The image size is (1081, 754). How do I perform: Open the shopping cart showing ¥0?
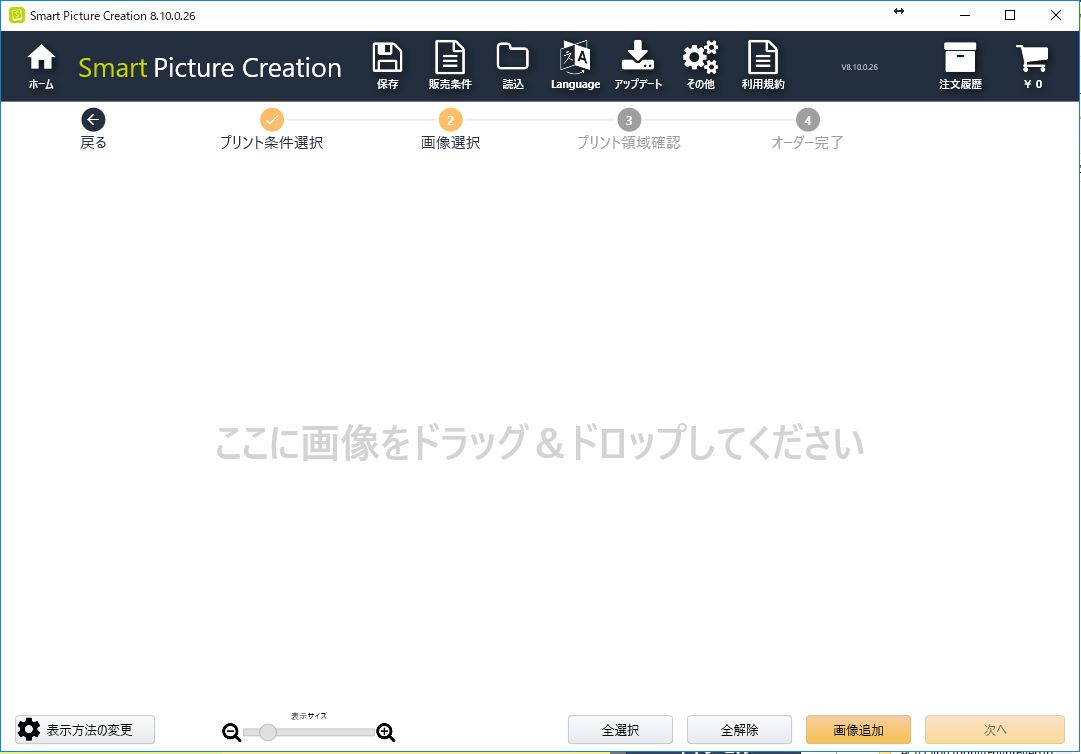point(1032,59)
